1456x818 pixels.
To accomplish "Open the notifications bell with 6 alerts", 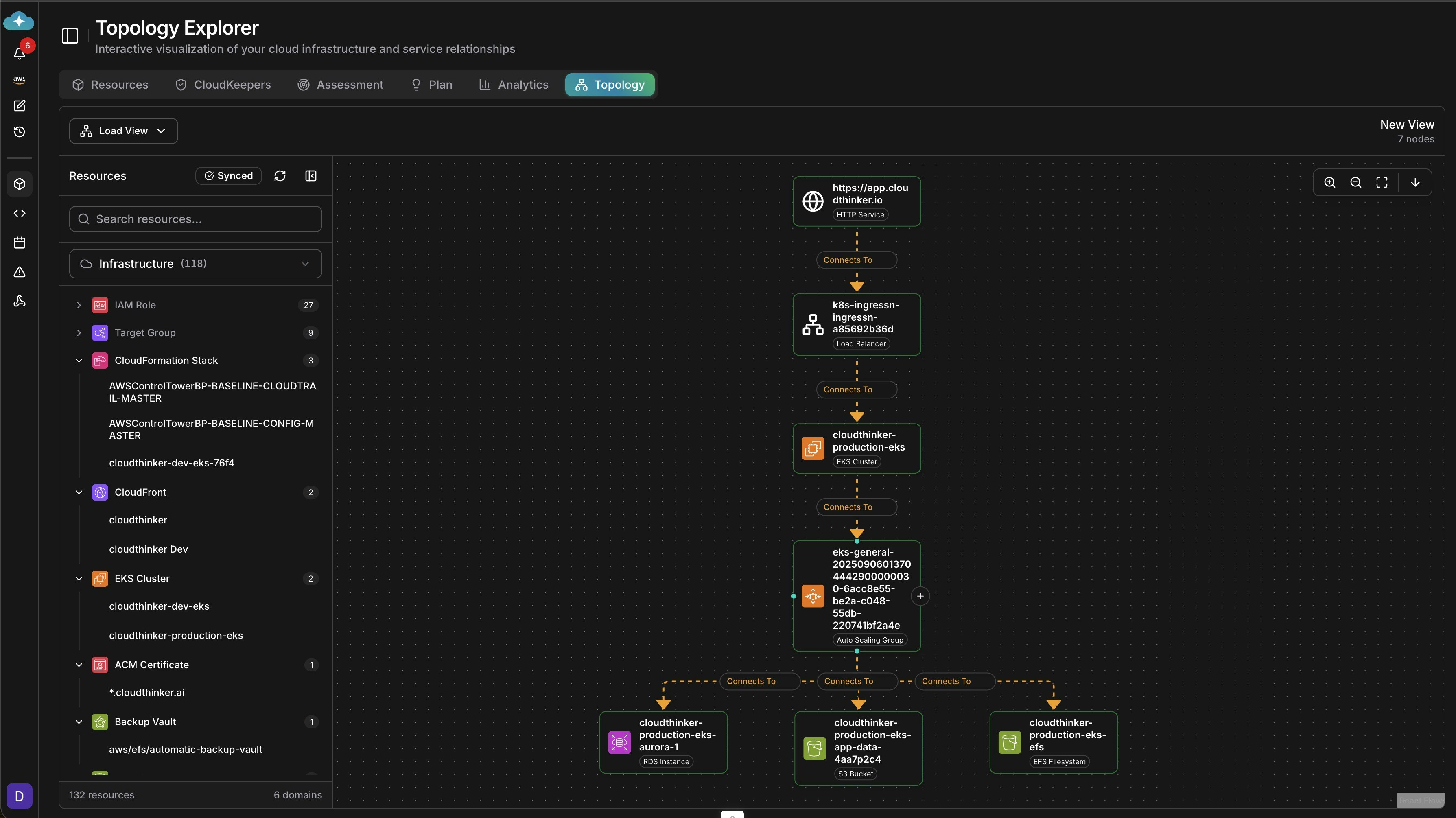I will (19, 52).
